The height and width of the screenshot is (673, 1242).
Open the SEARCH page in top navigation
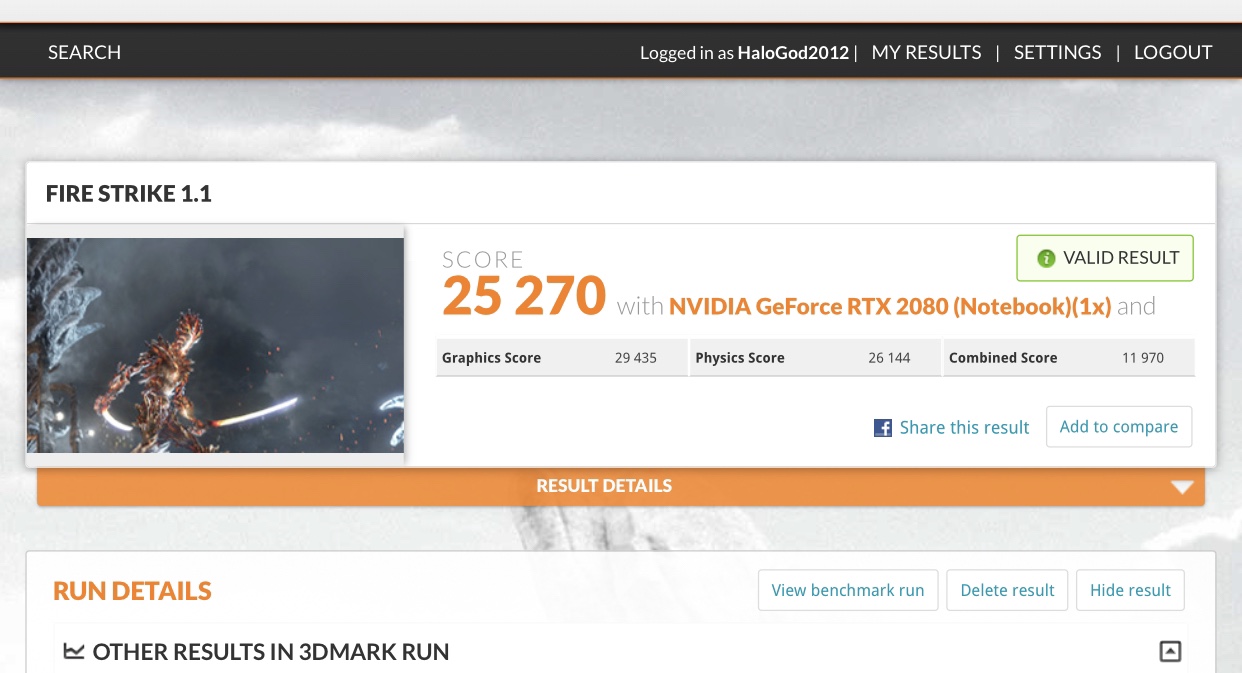click(84, 52)
